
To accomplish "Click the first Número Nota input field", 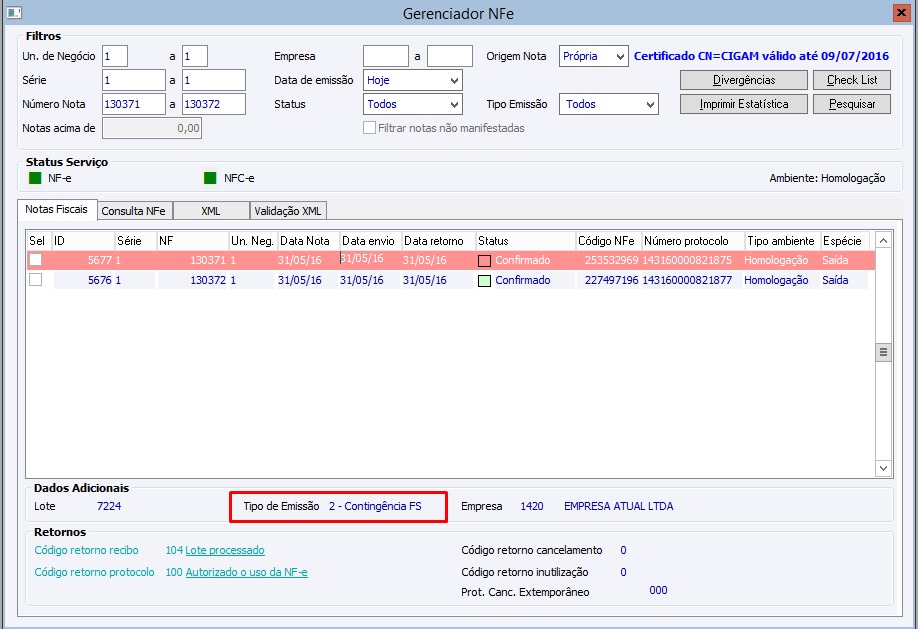I will tap(134, 104).
